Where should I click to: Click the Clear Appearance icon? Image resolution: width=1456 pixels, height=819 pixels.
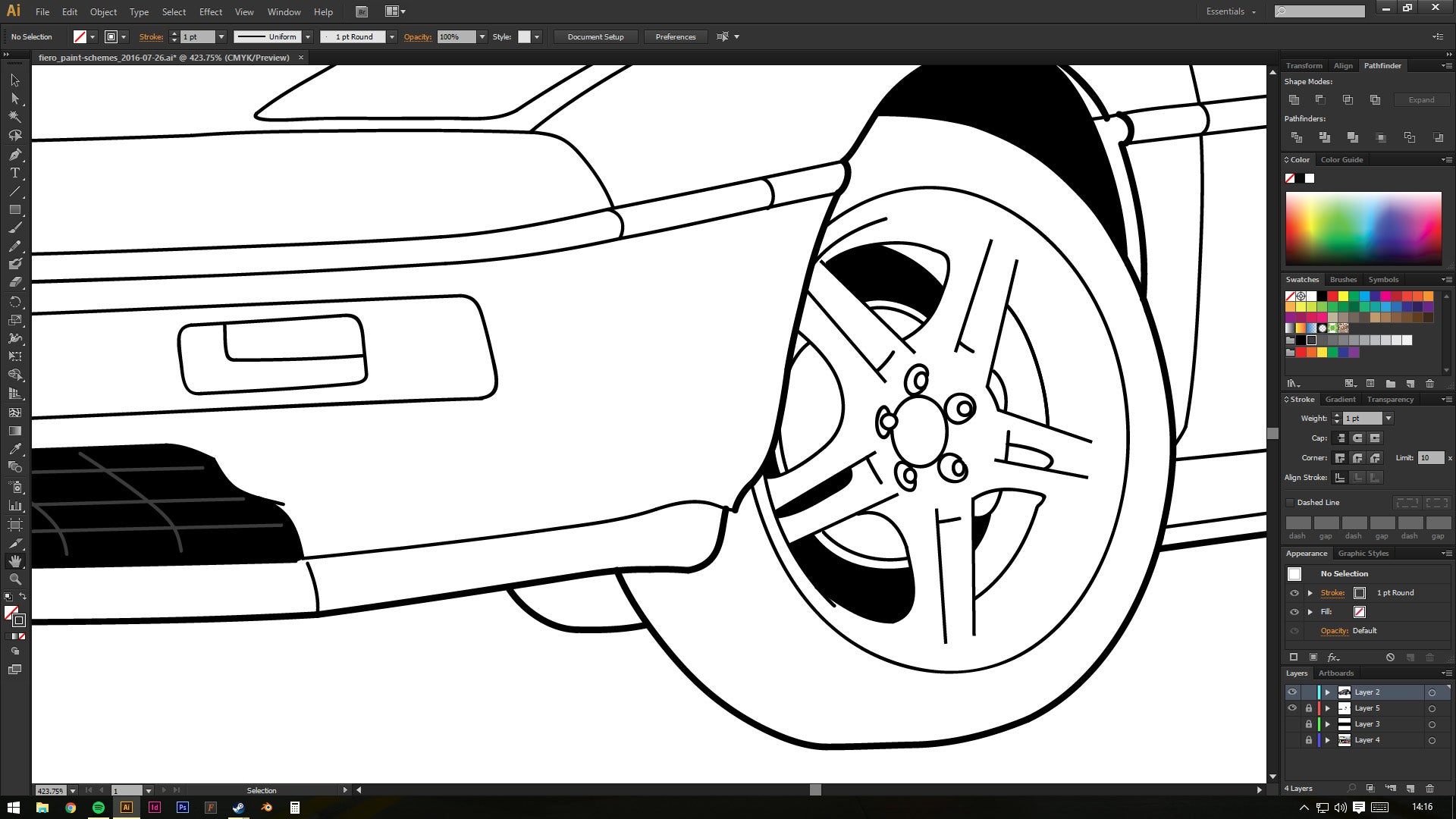click(x=1390, y=657)
